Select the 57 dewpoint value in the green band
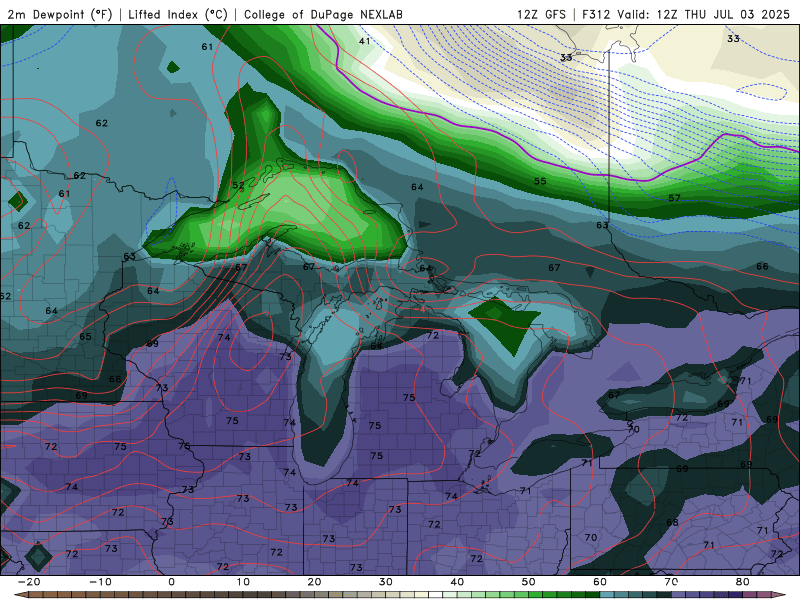 tap(674, 197)
